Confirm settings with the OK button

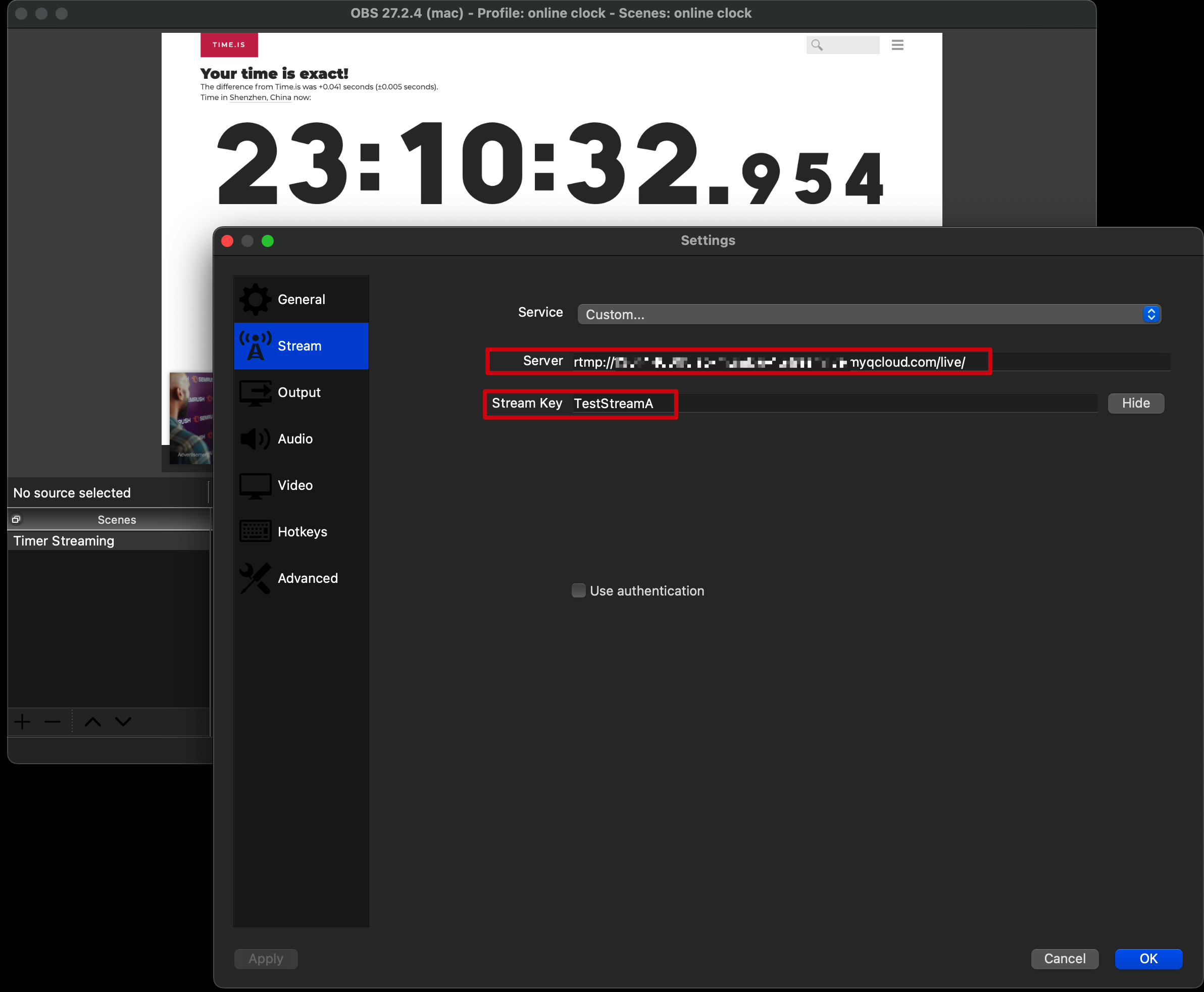click(x=1148, y=959)
